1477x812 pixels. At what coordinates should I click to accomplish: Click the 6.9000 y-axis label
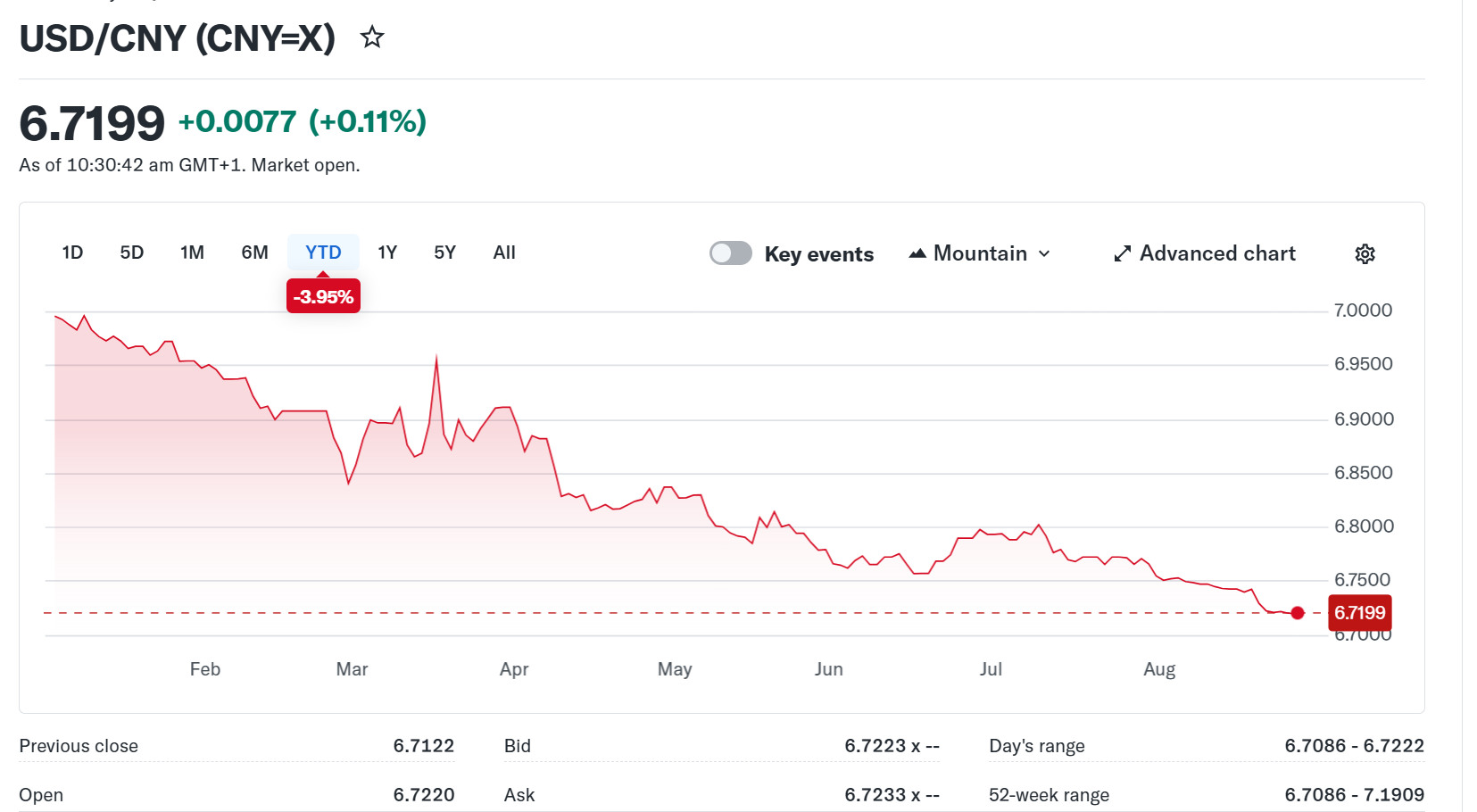[1364, 419]
